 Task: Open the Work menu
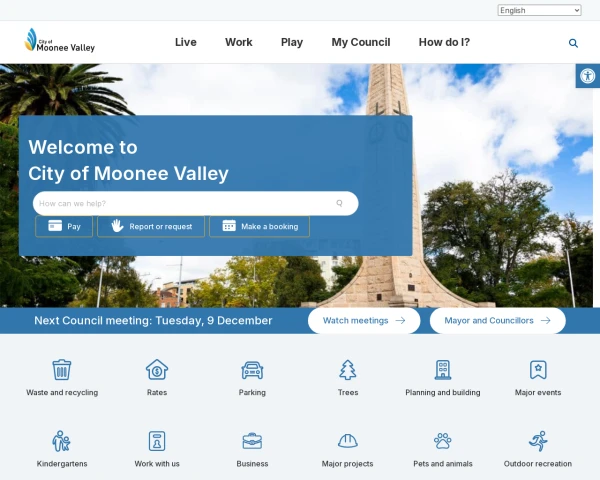[x=238, y=42]
